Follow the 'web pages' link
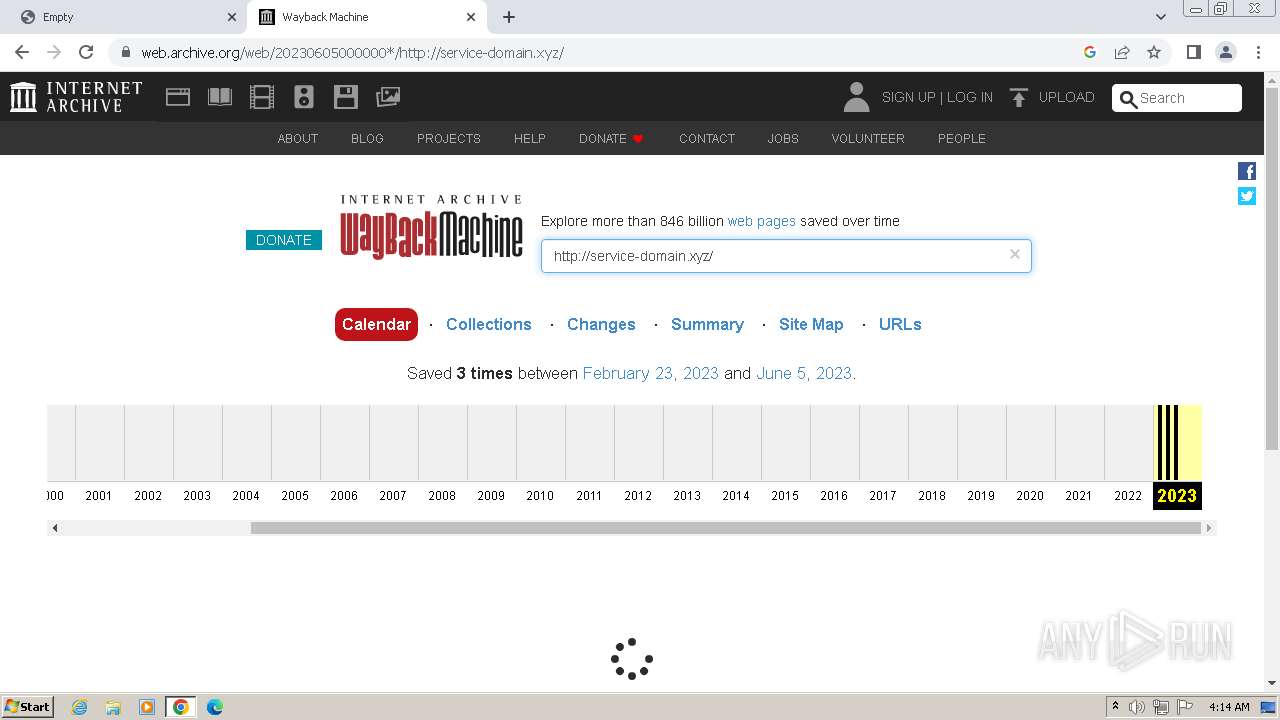Screen dimensions: 1280x720 click(x=762, y=221)
